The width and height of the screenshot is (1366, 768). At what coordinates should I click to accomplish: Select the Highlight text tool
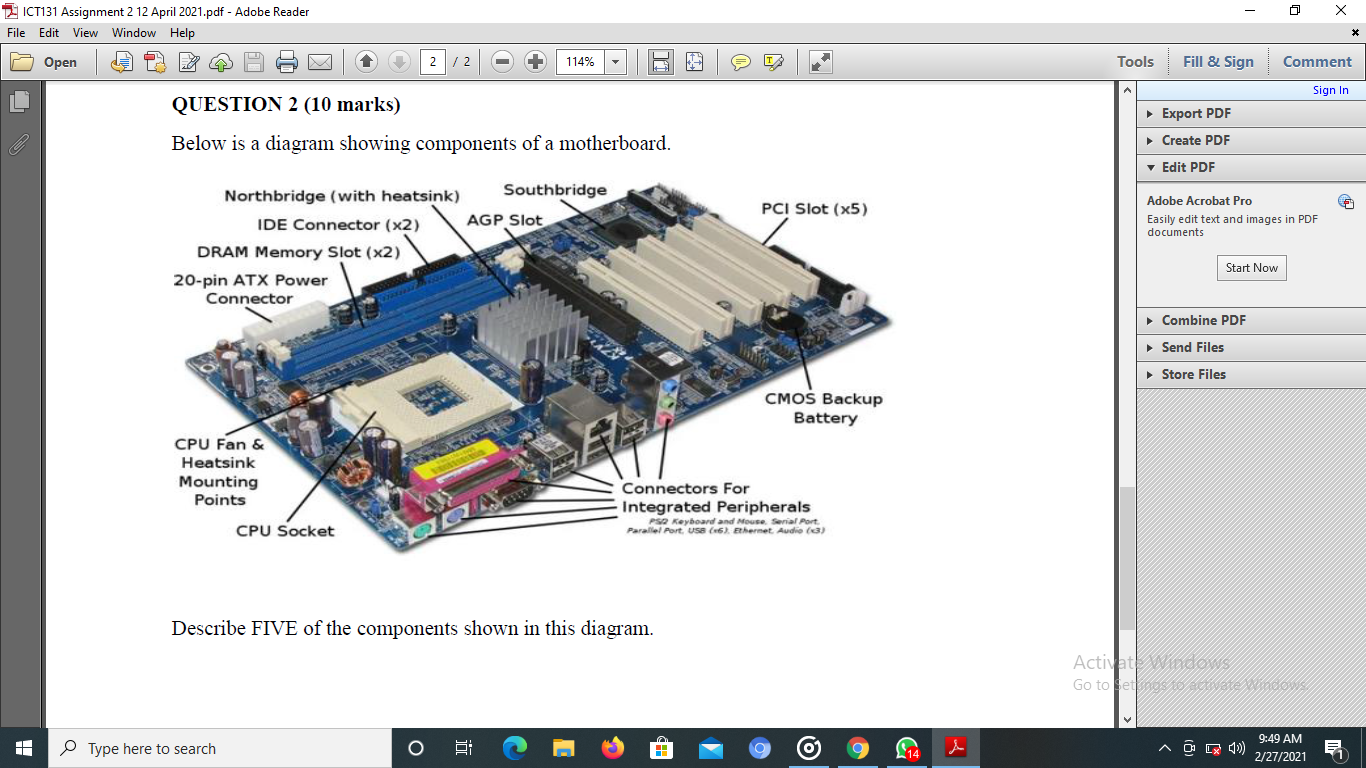tap(772, 62)
